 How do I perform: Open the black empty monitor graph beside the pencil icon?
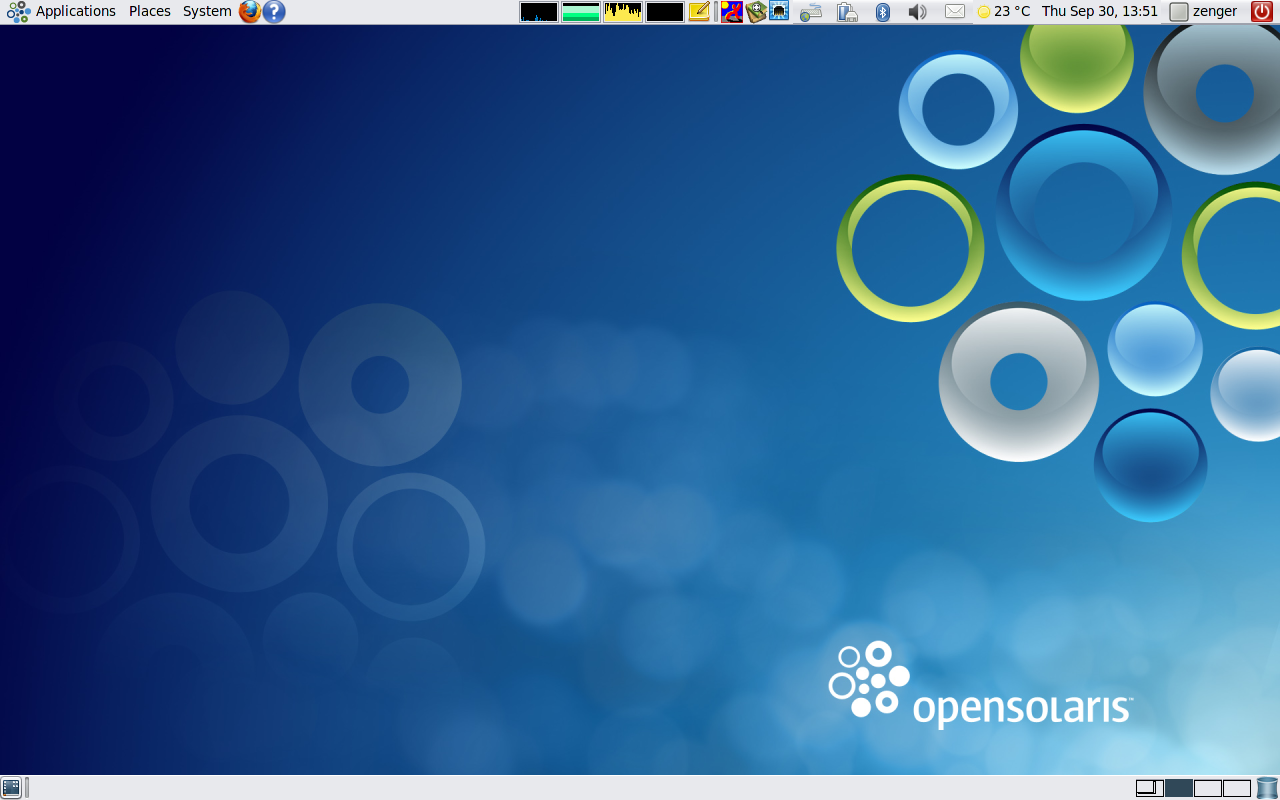[x=665, y=12]
